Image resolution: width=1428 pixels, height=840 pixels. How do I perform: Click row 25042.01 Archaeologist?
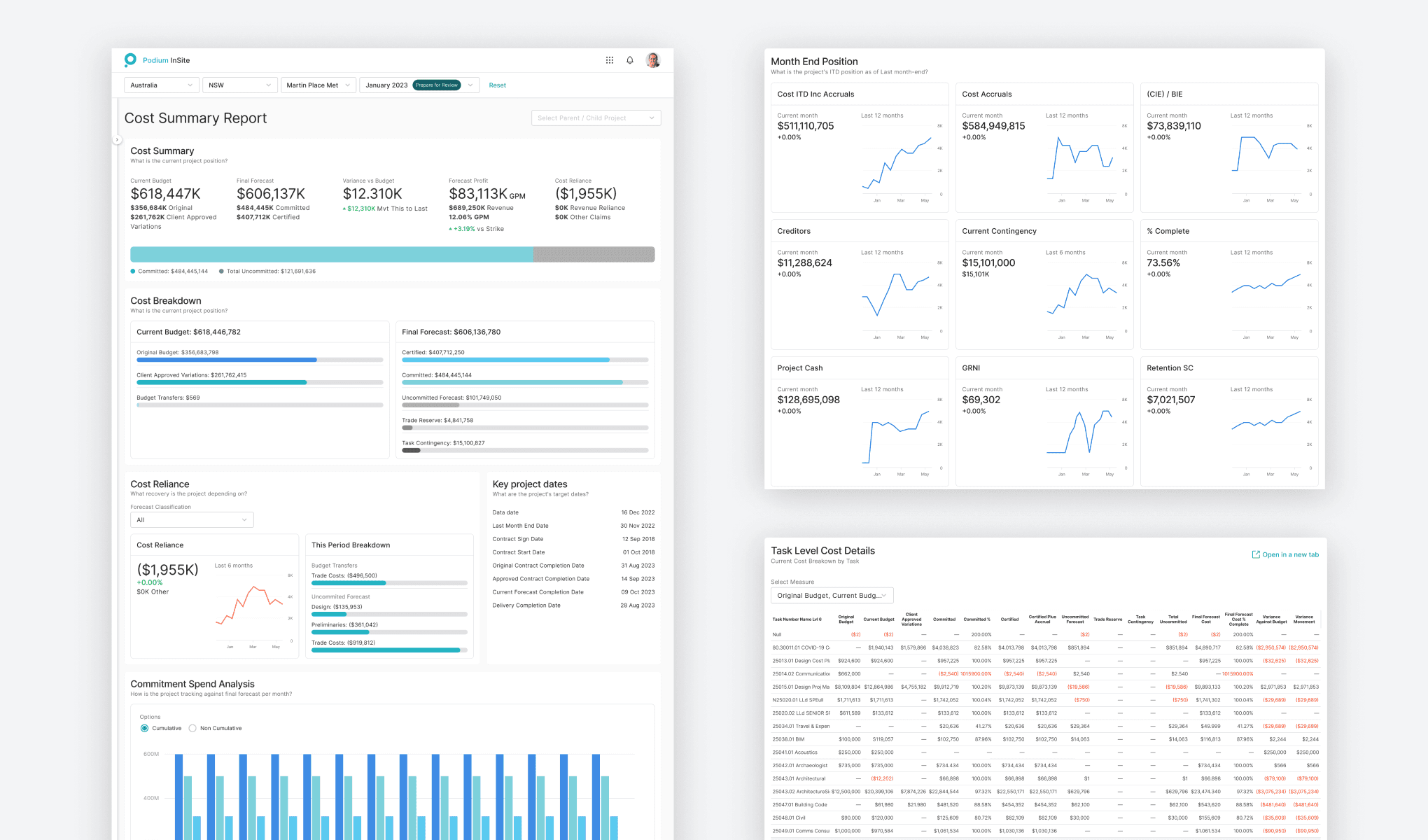[x=1045, y=766]
